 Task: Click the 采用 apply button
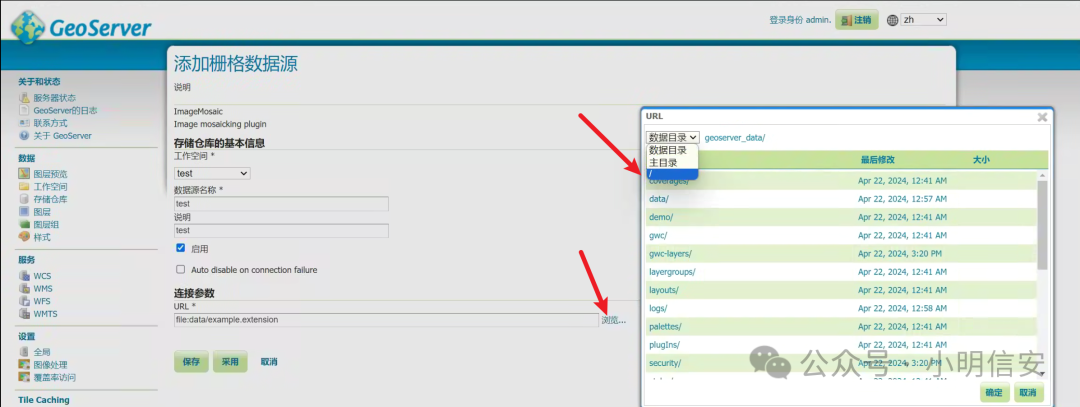230,362
